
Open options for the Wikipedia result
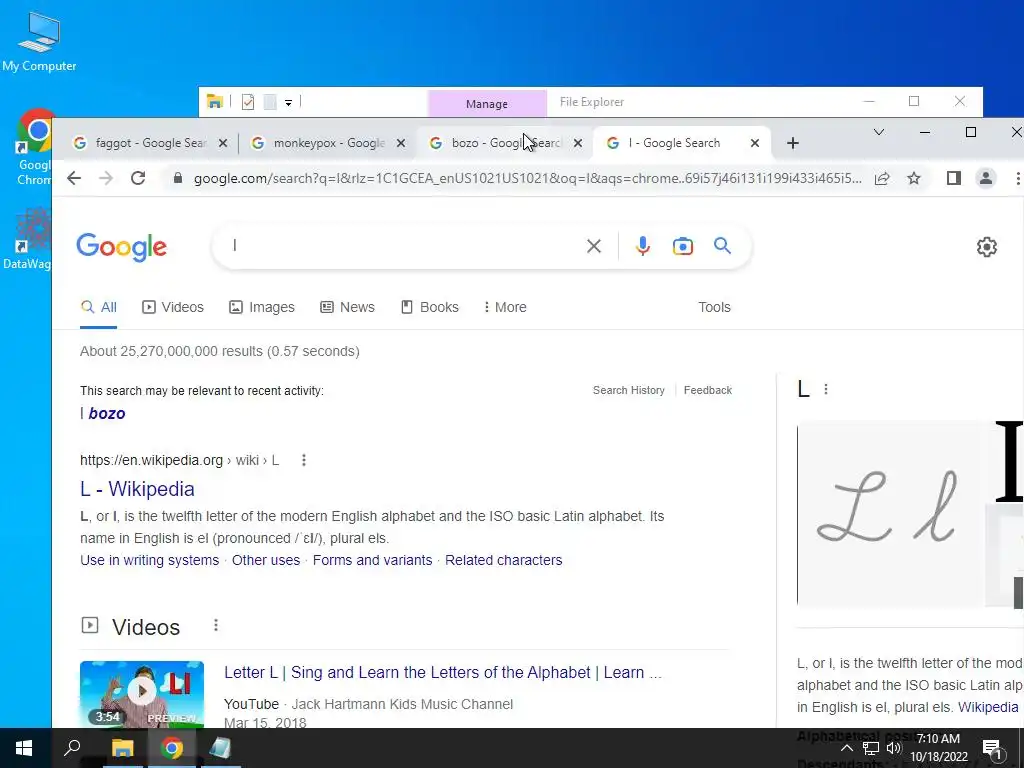304,460
